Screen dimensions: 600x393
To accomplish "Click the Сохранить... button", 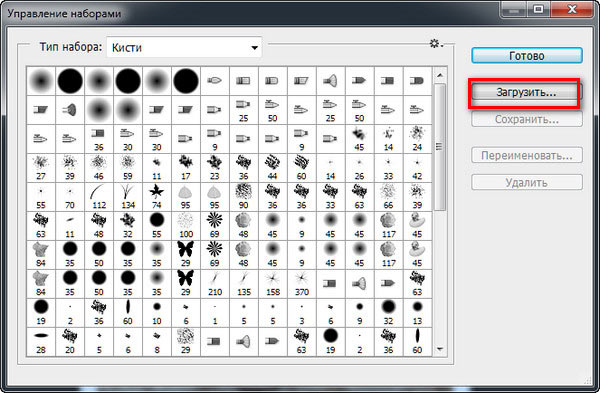I will point(527,119).
